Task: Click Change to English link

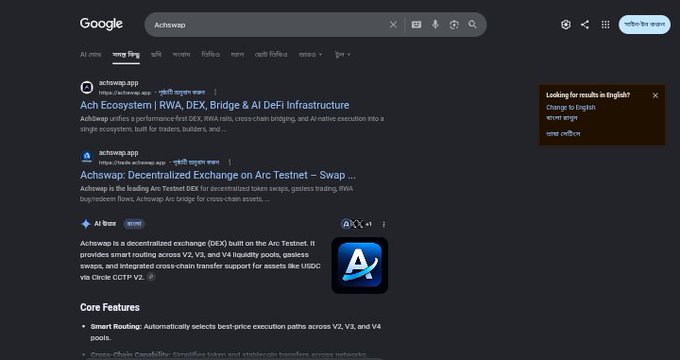Action: (571, 108)
